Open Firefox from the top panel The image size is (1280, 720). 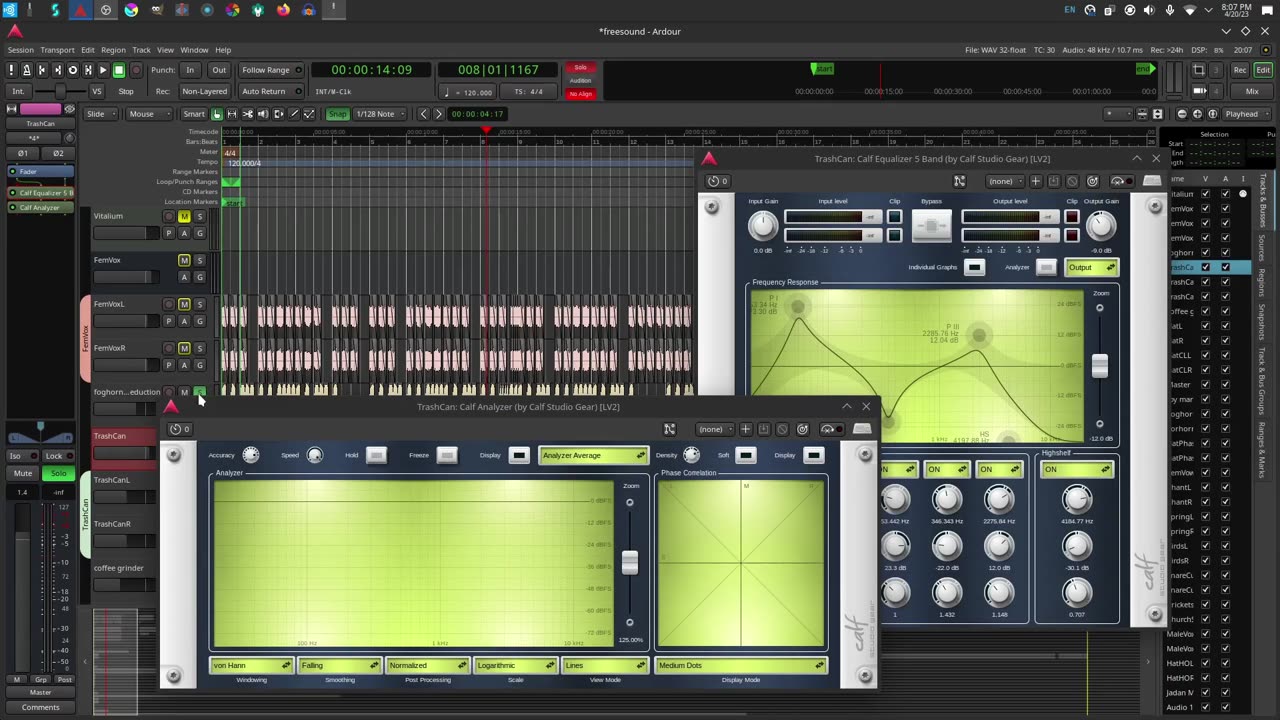coord(283,10)
